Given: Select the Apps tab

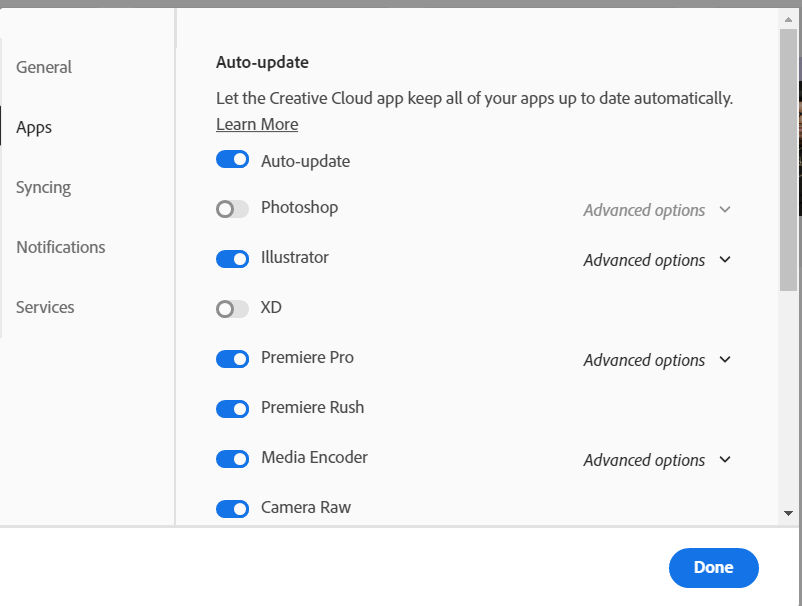Looking at the screenshot, I should tap(34, 127).
